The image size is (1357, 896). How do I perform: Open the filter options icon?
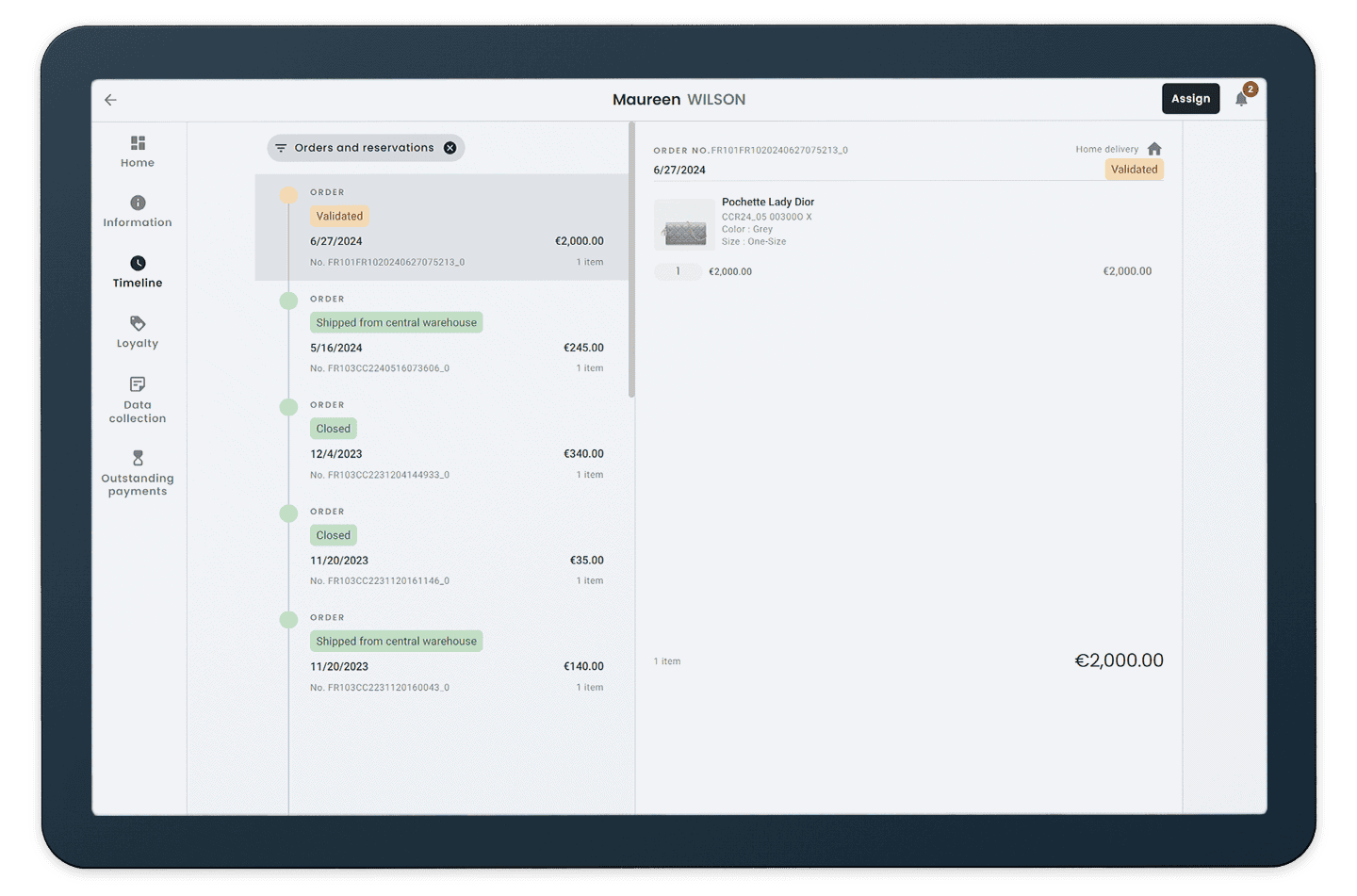tap(281, 148)
